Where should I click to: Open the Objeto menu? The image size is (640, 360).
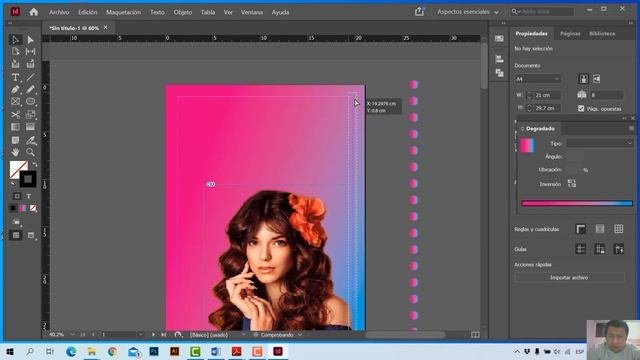click(183, 12)
